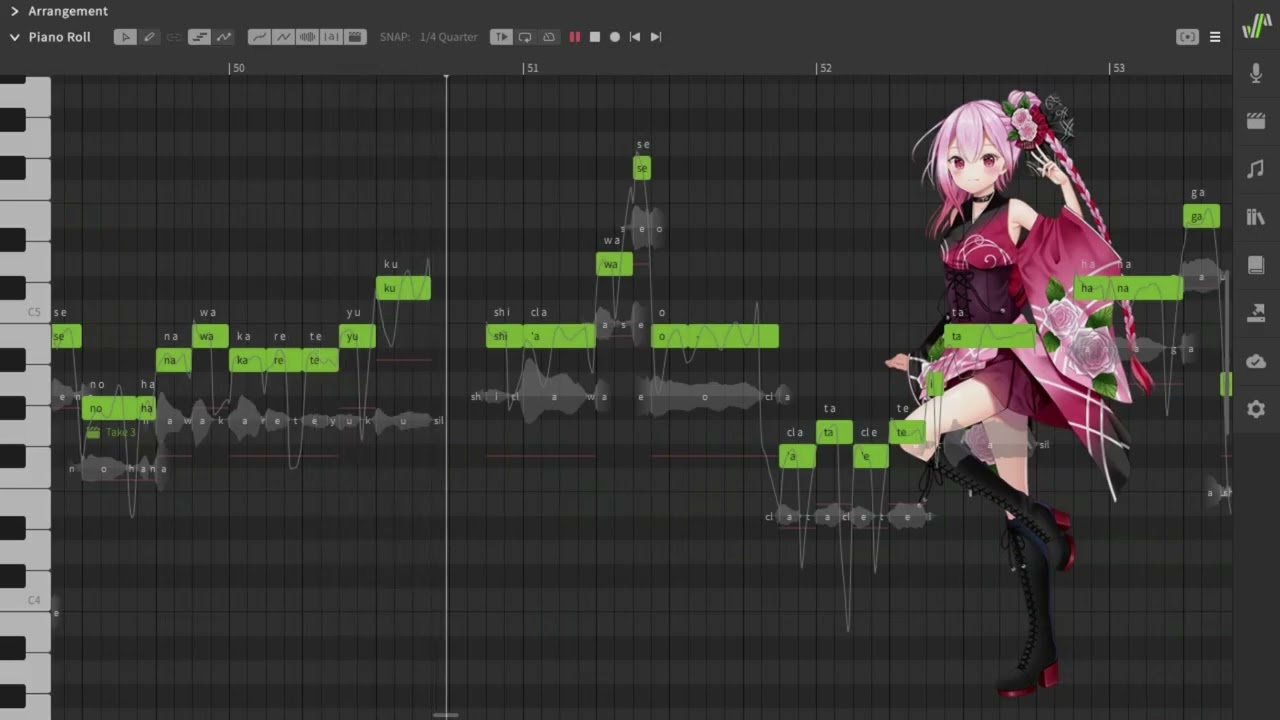Toggle the pitch curve display
Viewport: 1280px width, 720px height.
coord(259,37)
